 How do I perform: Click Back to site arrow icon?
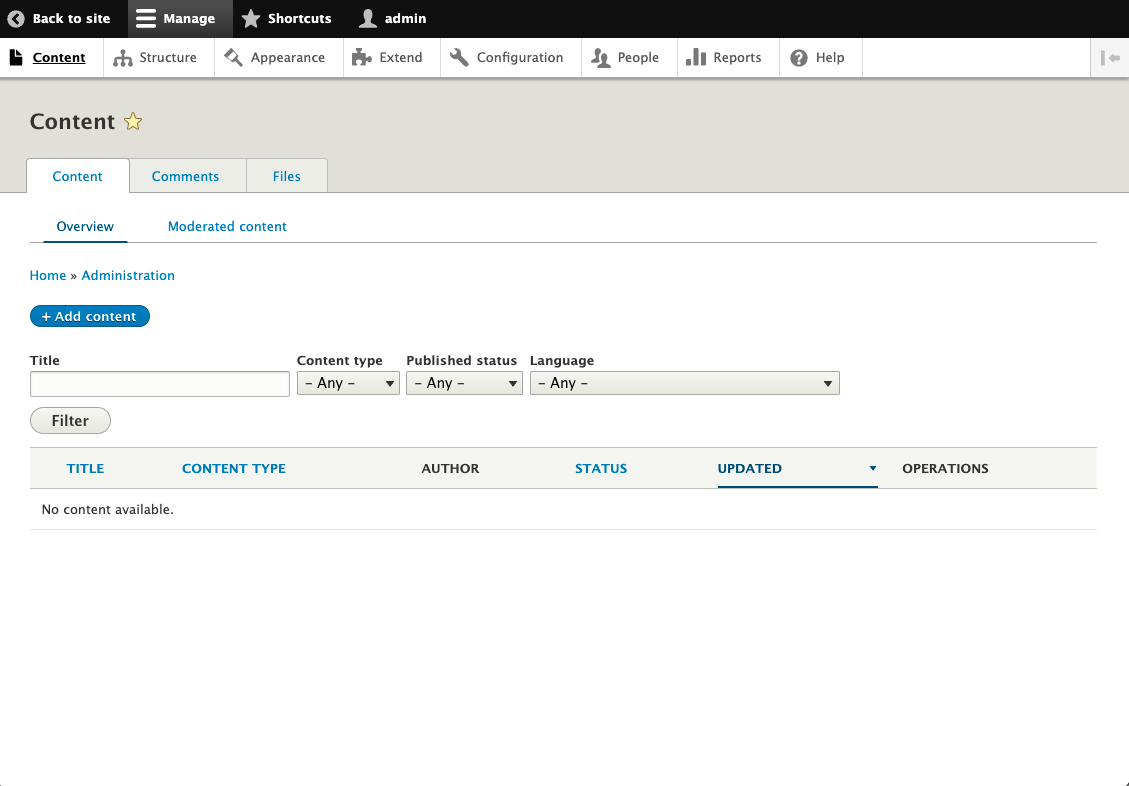click(x=14, y=18)
